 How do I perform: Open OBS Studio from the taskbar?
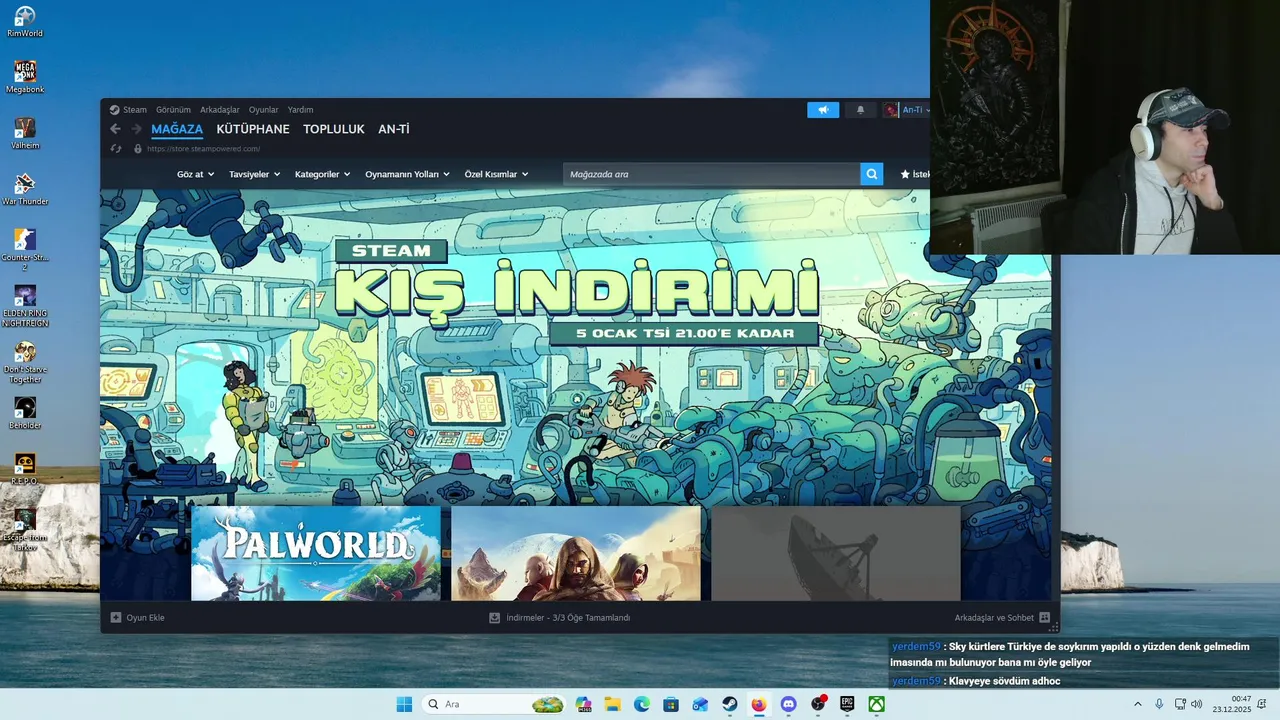coord(818,704)
